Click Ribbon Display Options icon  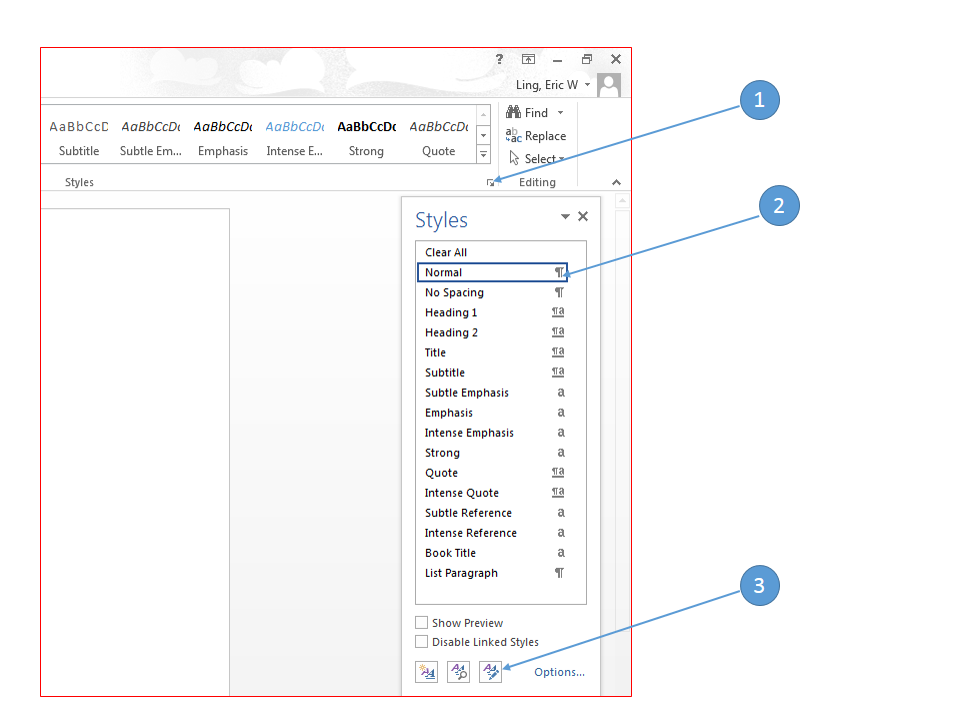coord(528,60)
